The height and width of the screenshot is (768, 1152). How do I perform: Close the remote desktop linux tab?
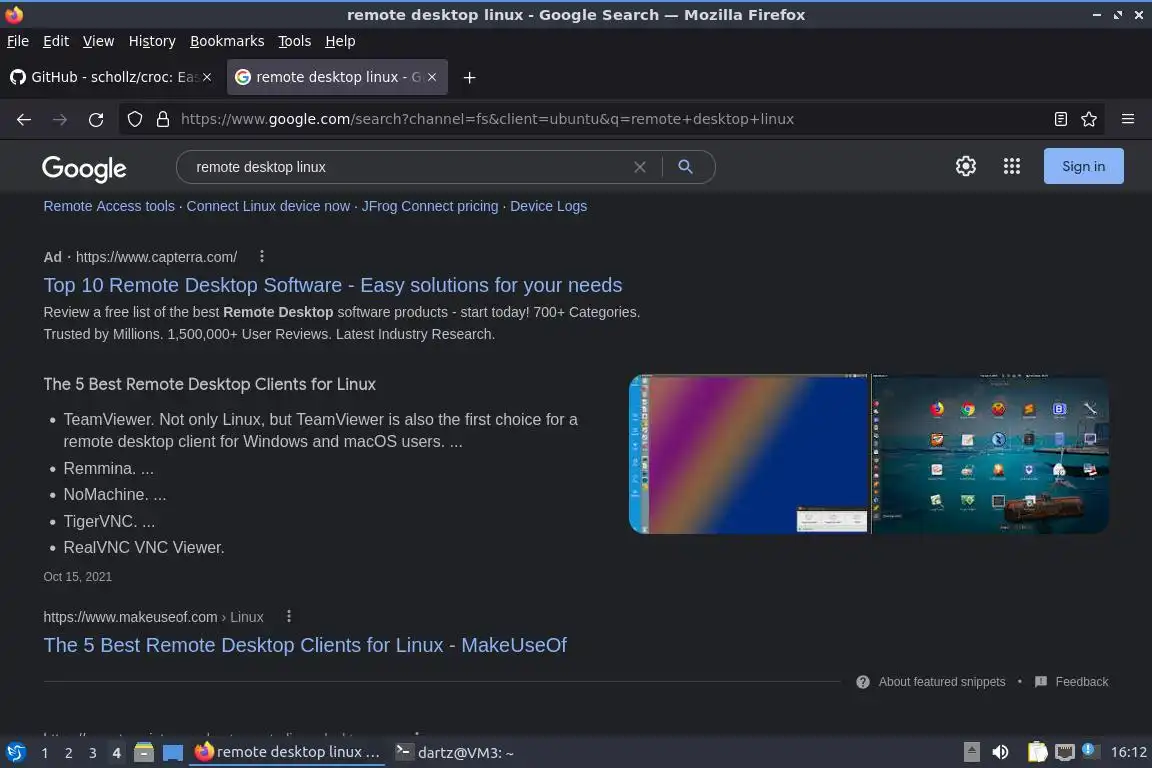click(432, 76)
